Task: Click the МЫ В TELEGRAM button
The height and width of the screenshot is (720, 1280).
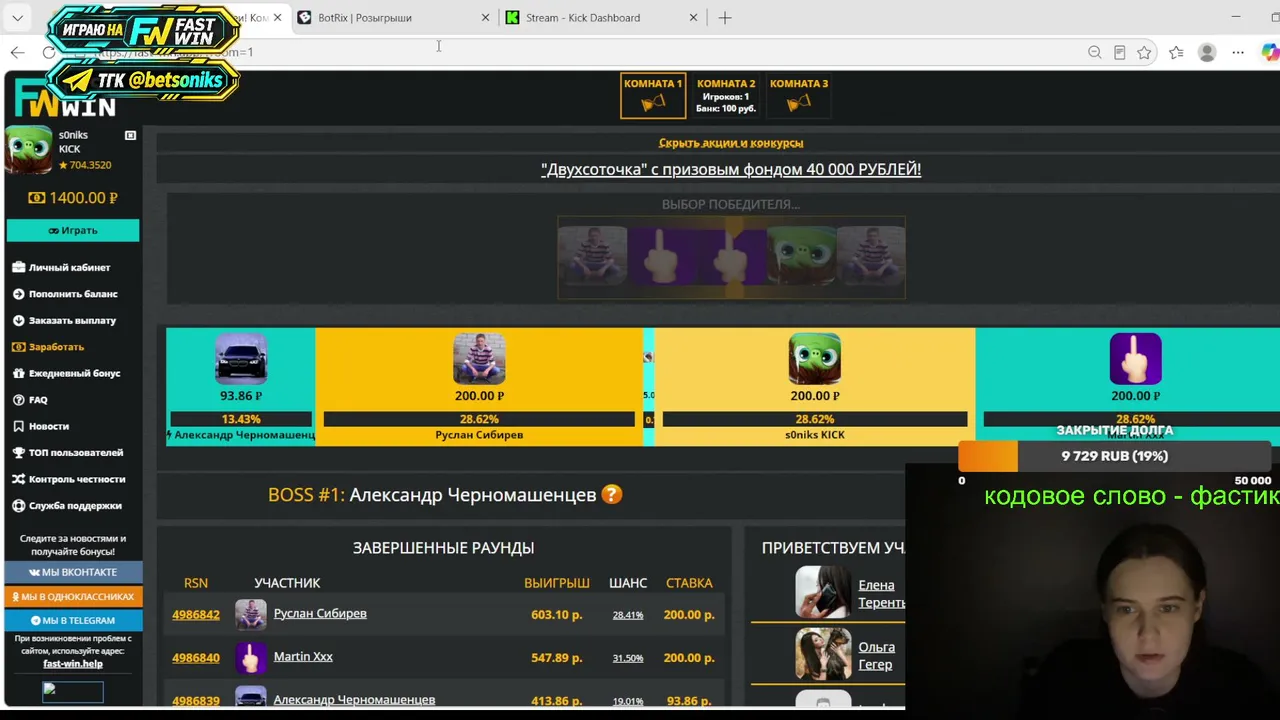Action: [73, 620]
